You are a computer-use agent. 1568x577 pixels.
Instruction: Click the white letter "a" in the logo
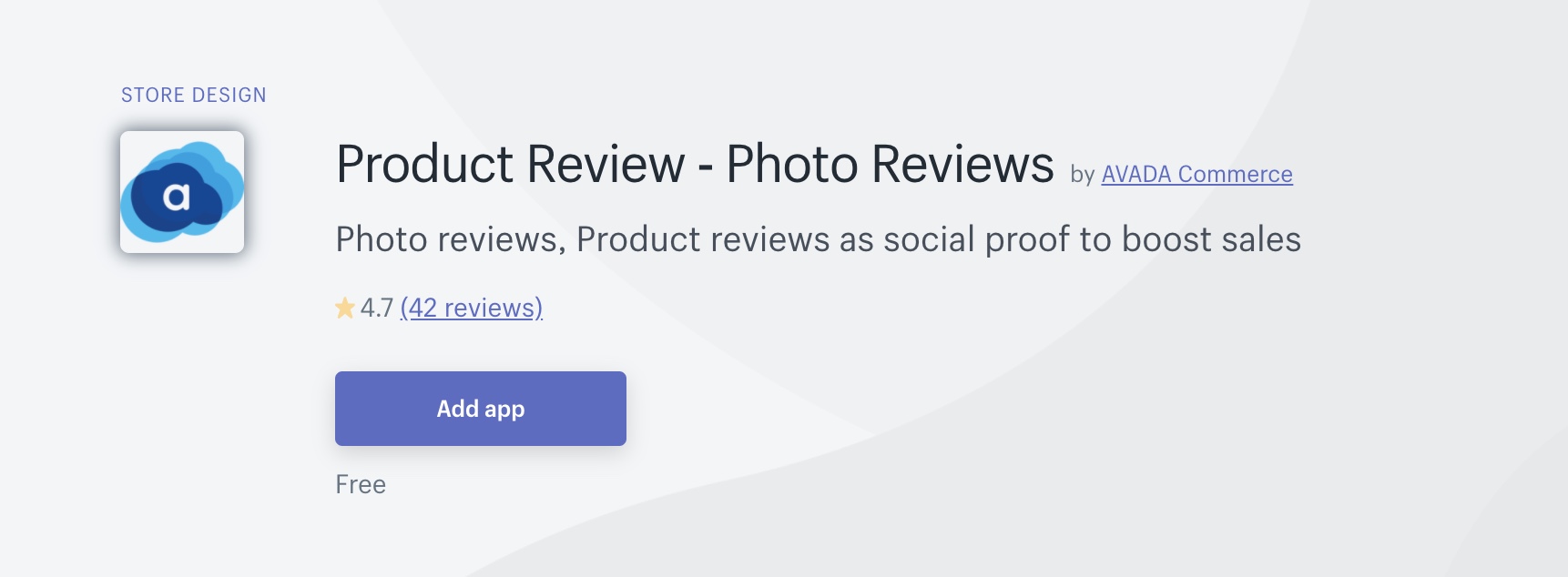pyautogui.click(x=177, y=197)
